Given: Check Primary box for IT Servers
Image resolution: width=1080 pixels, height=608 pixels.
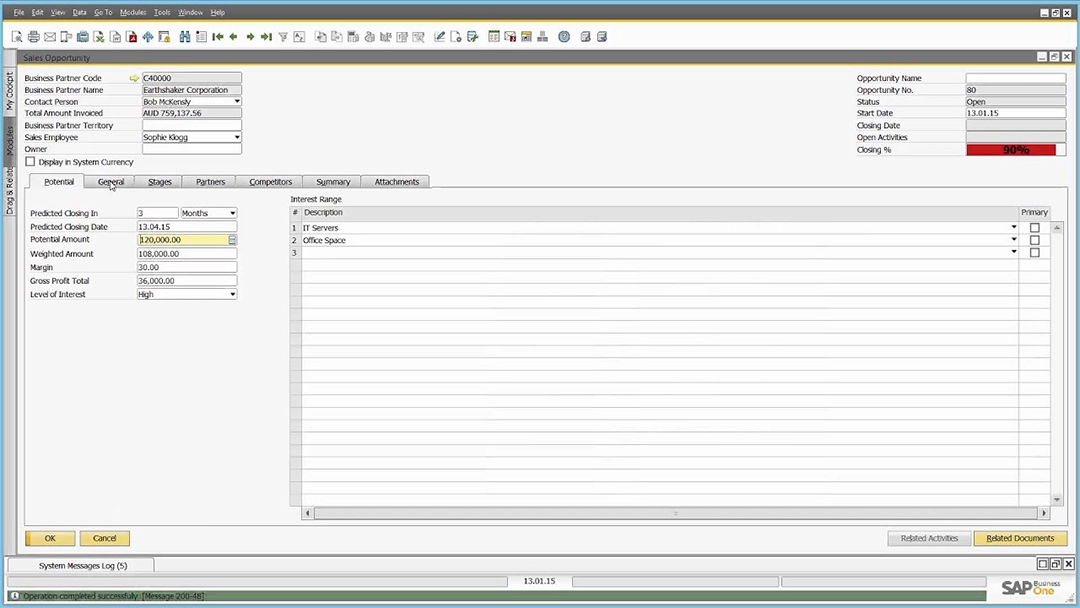Looking at the screenshot, I should (1034, 228).
